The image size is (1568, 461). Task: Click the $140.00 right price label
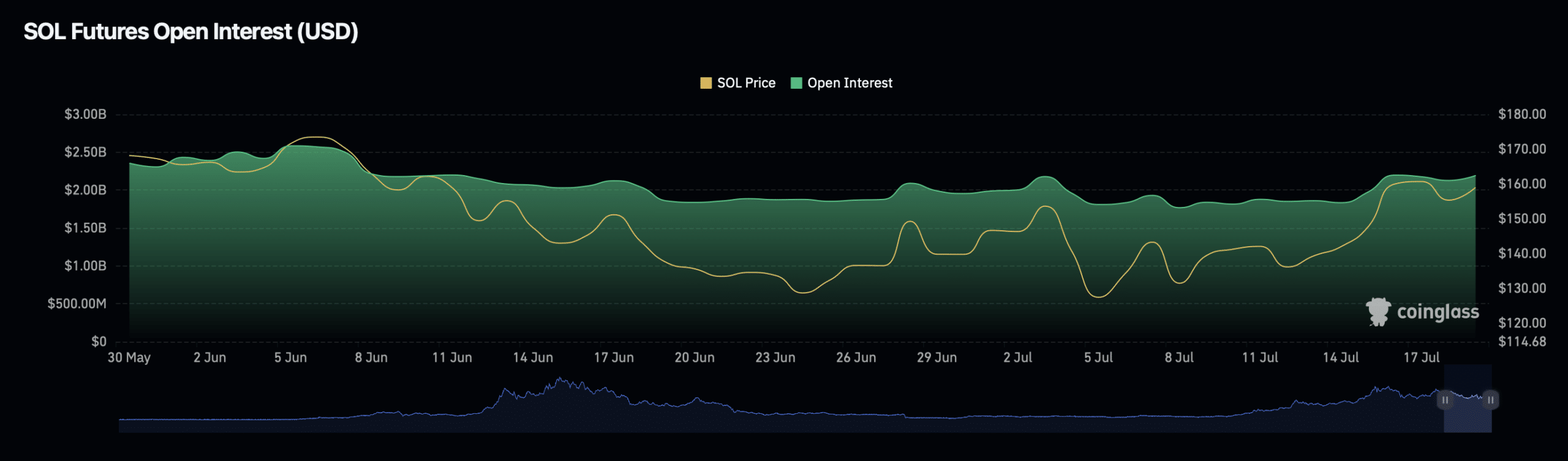point(1522,253)
